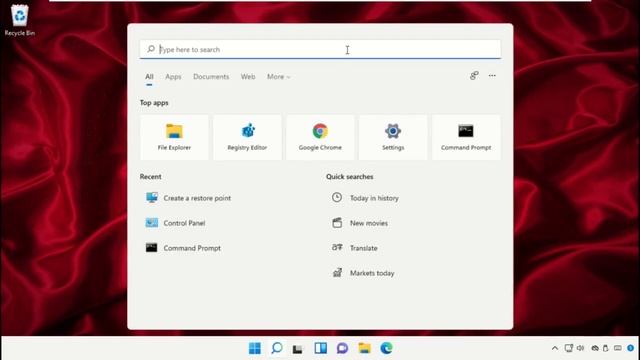Open recent Control Panel item
This screenshot has height=360, width=640.
184,223
